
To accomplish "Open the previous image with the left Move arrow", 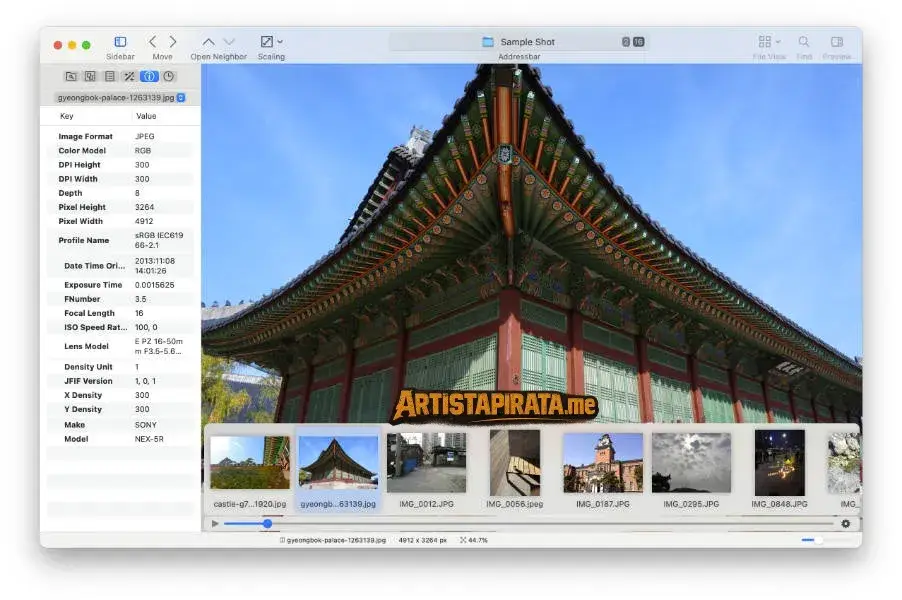I will pos(153,41).
